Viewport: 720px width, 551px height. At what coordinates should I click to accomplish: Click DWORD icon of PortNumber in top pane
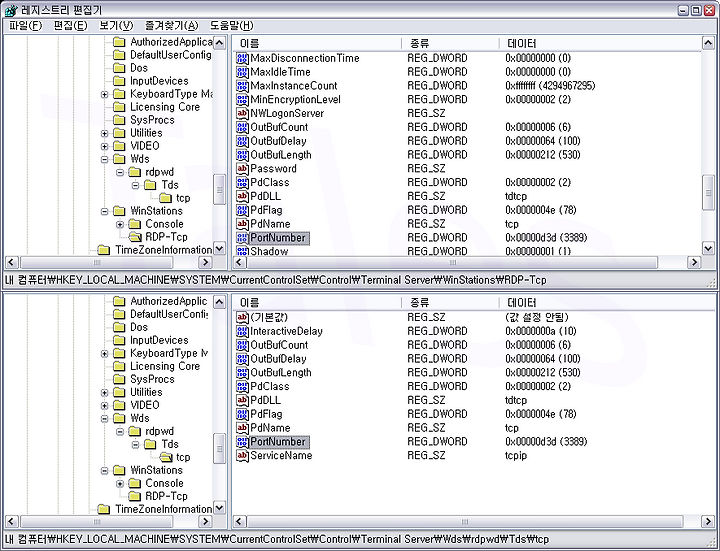tap(242, 237)
